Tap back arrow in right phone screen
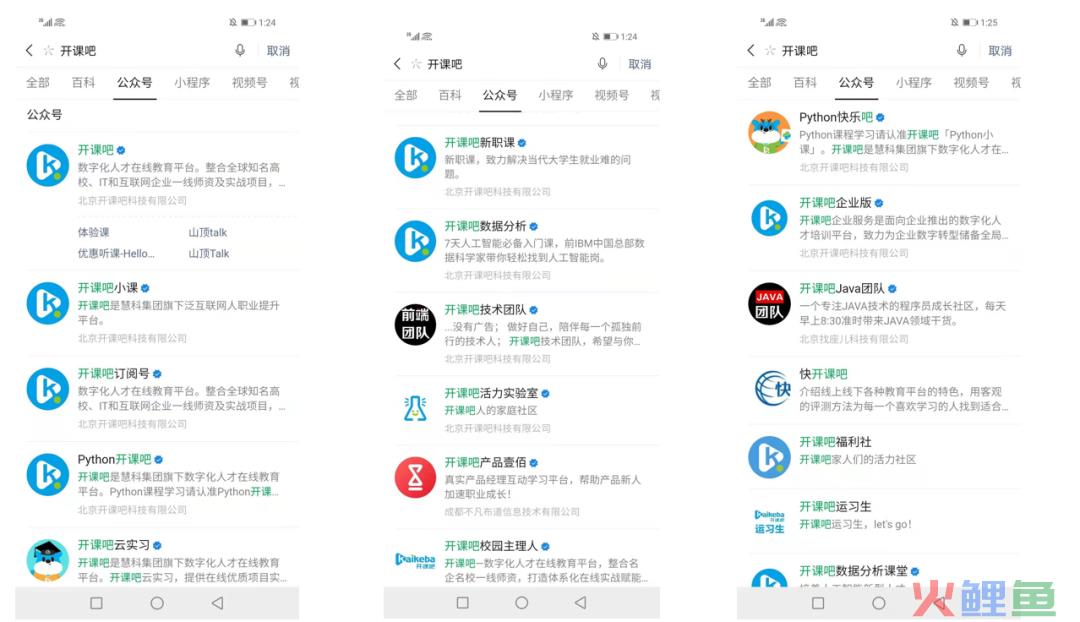The image size is (1080, 622). [x=751, y=50]
